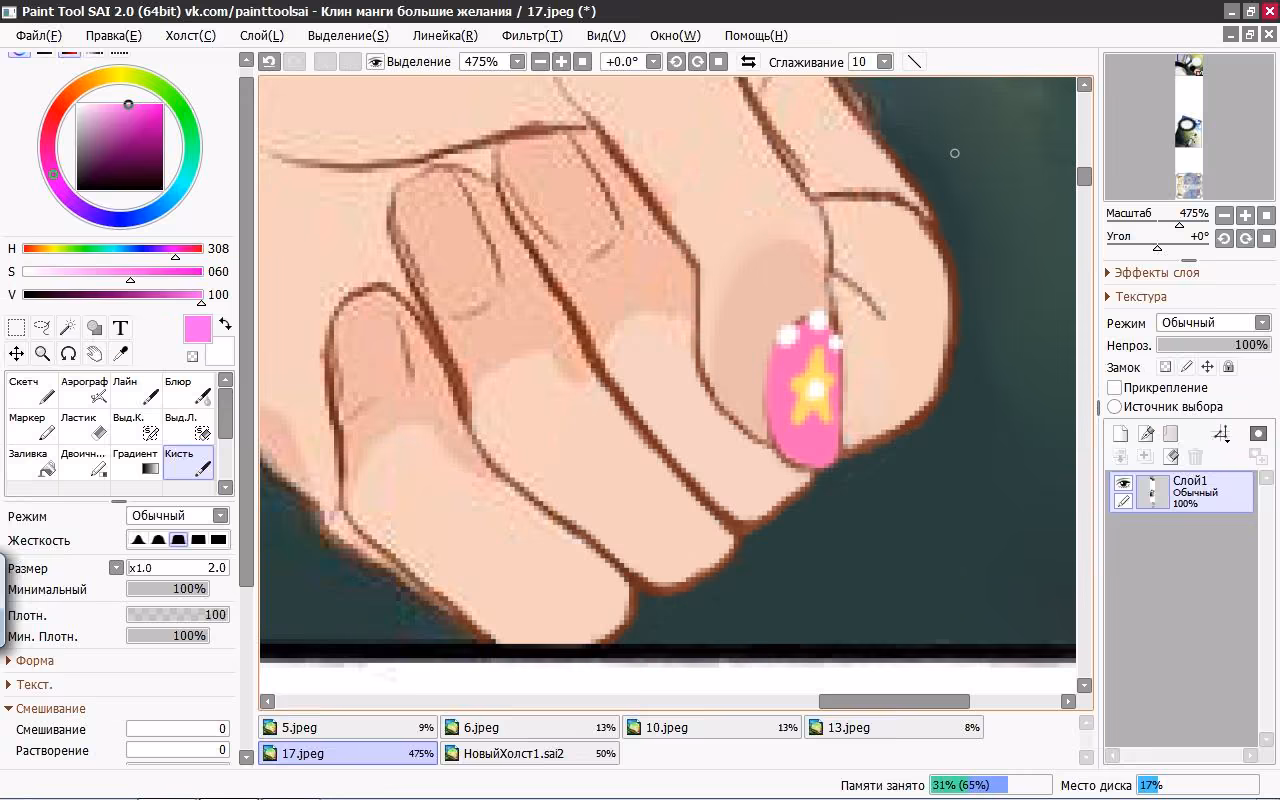This screenshot has height=800, width=1280.
Task: Select the shape tool
Action: [x=94, y=328]
